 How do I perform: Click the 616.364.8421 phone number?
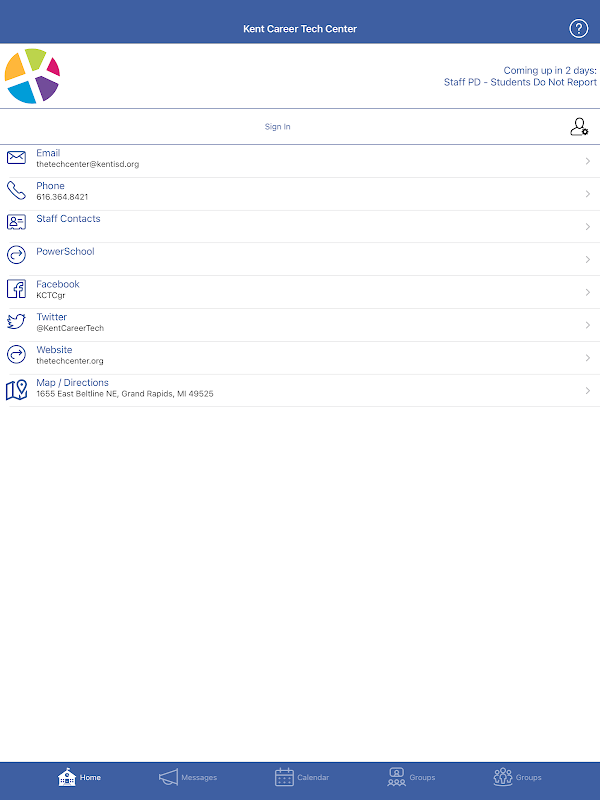[62, 197]
